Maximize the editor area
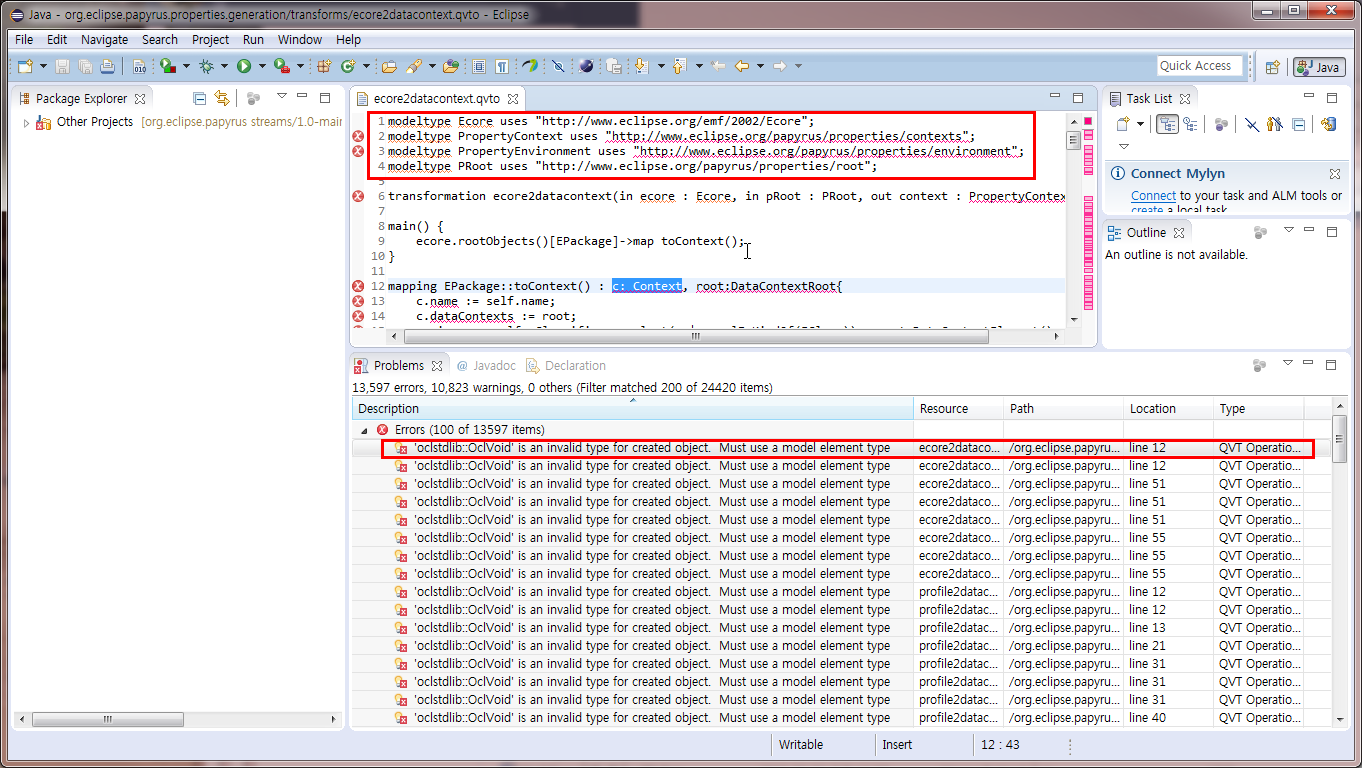Screen dimensions: 1362x768 [x=1078, y=98]
